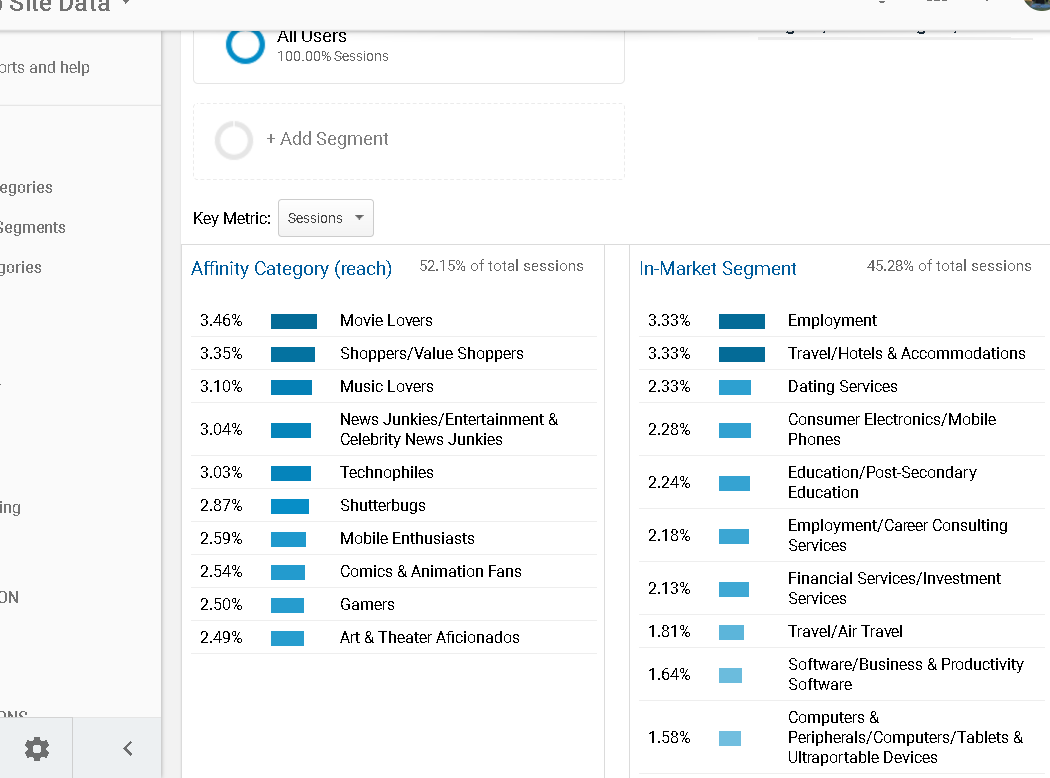This screenshot has height=778, width=1050.
Task: Open the Affinity Category (reach) report link
Action: 291,268
